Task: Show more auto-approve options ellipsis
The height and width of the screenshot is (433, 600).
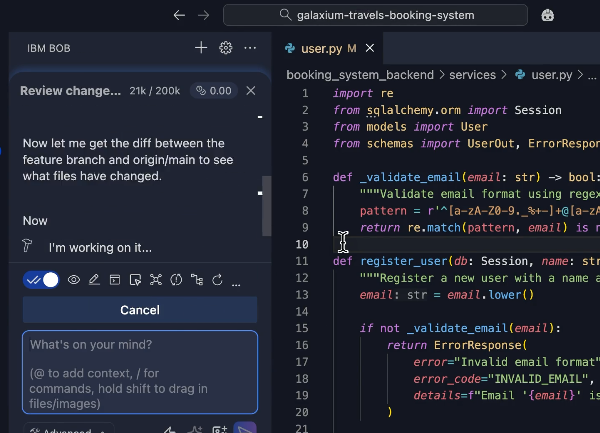Action: [236, 283]
